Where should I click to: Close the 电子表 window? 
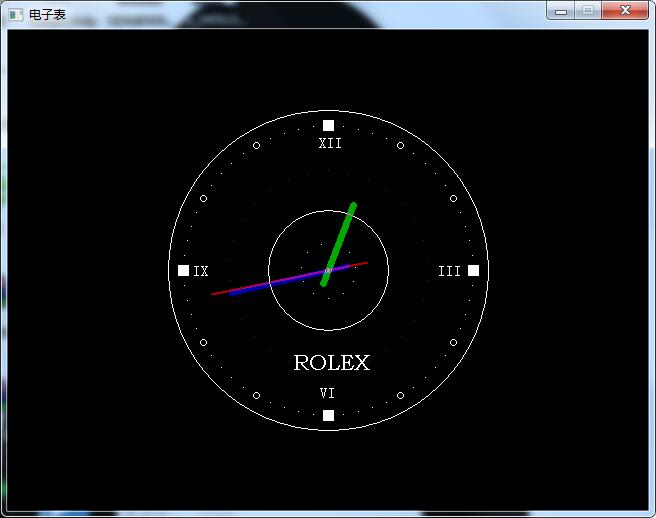[625, 10]
